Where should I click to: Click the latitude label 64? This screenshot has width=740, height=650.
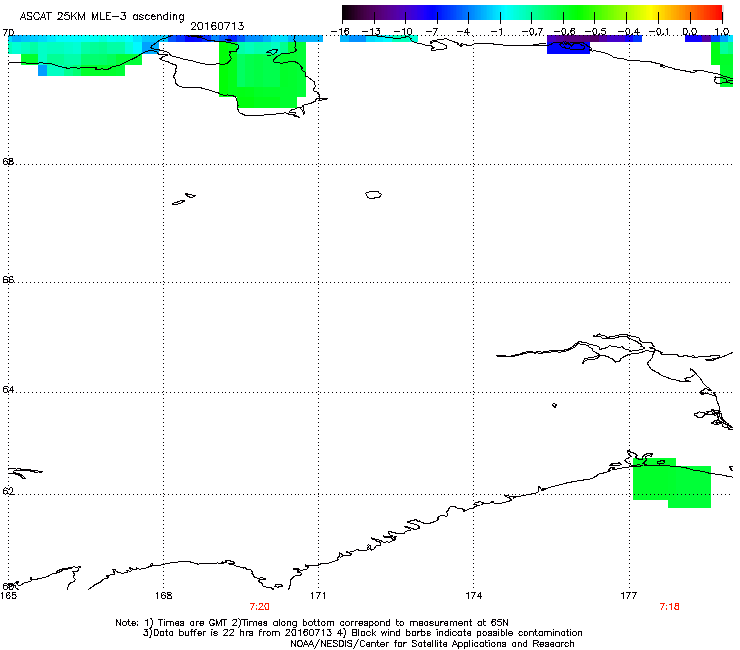click(8, 390)
